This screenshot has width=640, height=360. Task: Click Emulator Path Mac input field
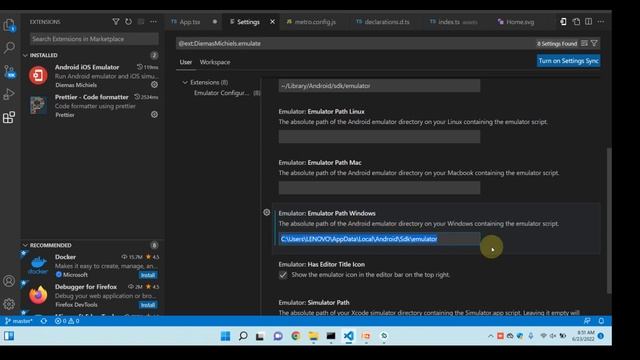[379, 188]
